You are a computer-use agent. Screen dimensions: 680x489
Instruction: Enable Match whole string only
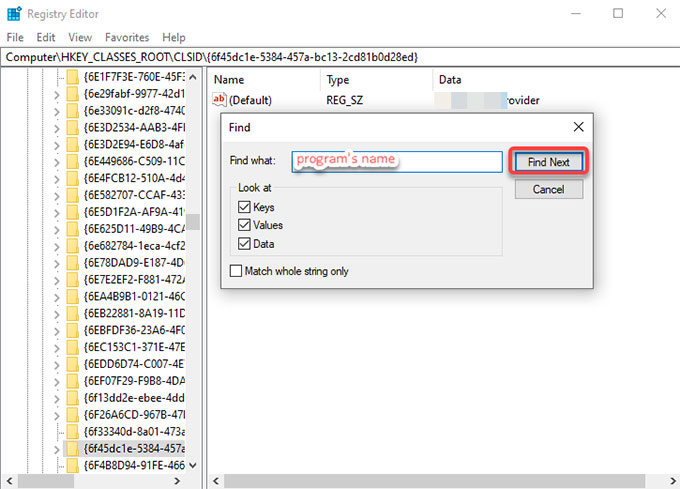point(236,271)
